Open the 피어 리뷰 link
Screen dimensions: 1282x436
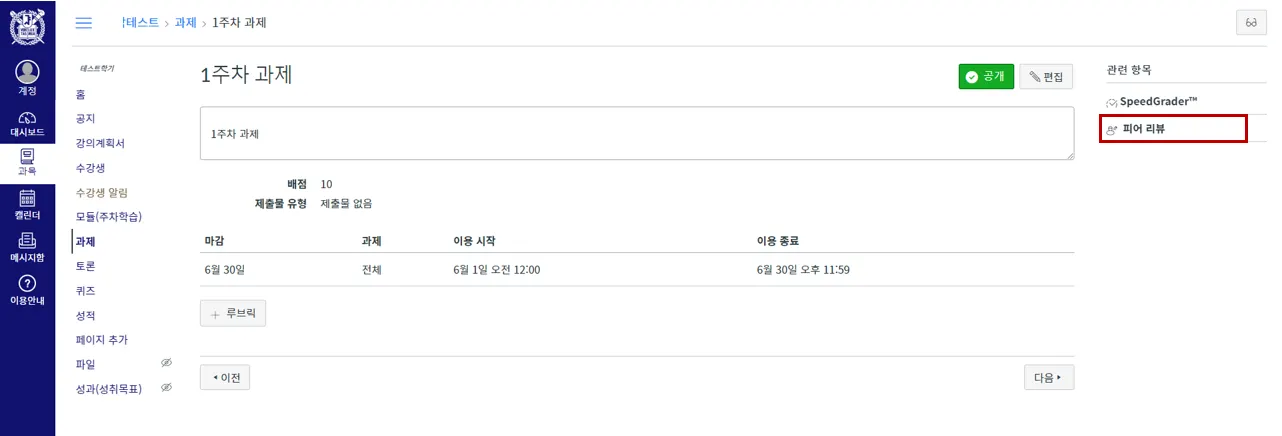pyautogui.click(x=1143, y=129)
